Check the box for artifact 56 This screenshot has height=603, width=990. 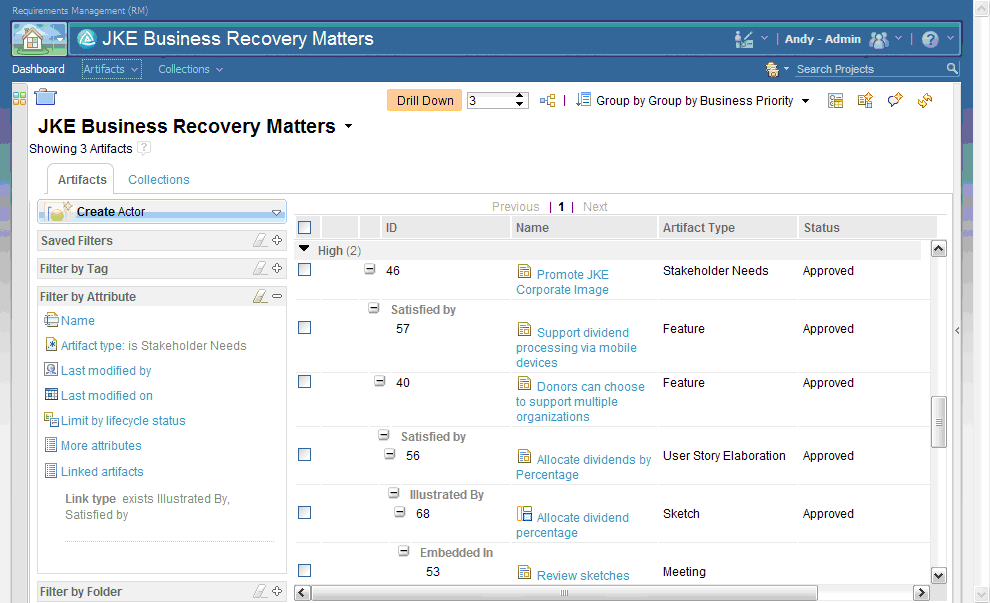[304, 455]
